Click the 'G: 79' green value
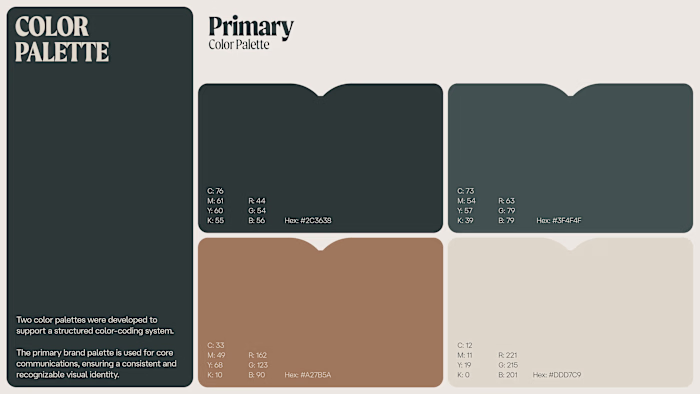The height and width of the screenshot is (394, 700). pos(507,211)
